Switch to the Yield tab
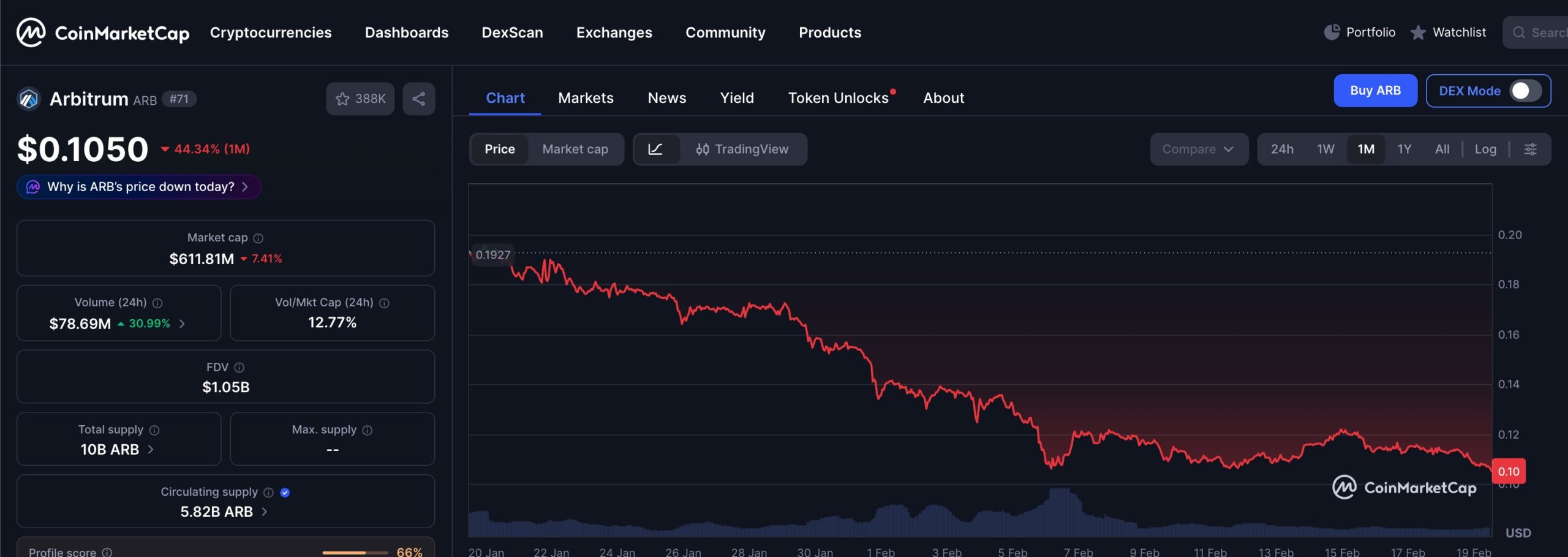Viewport: 1568px width, 557px height. tap(737, 98)
